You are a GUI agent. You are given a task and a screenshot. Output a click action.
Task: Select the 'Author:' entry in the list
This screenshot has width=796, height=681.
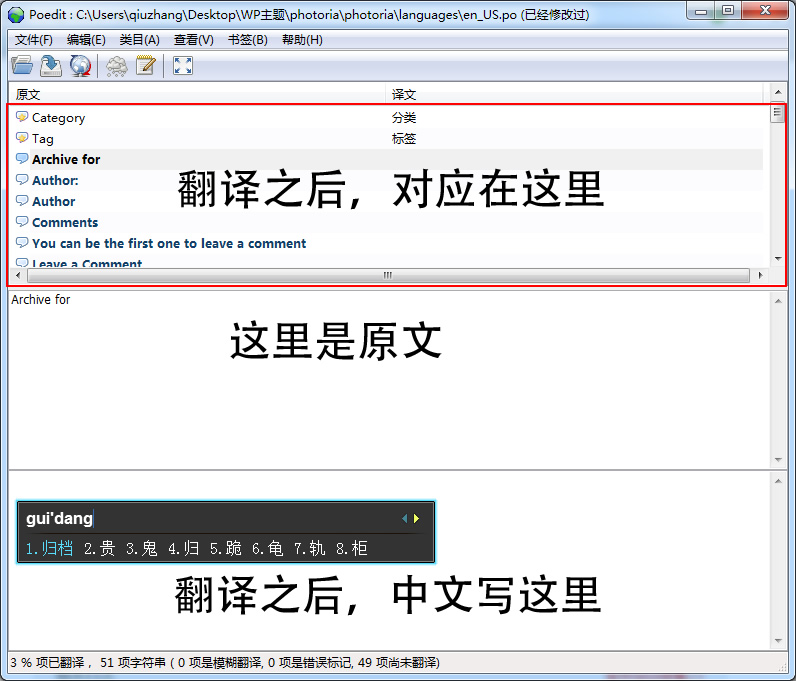(55, 181)
